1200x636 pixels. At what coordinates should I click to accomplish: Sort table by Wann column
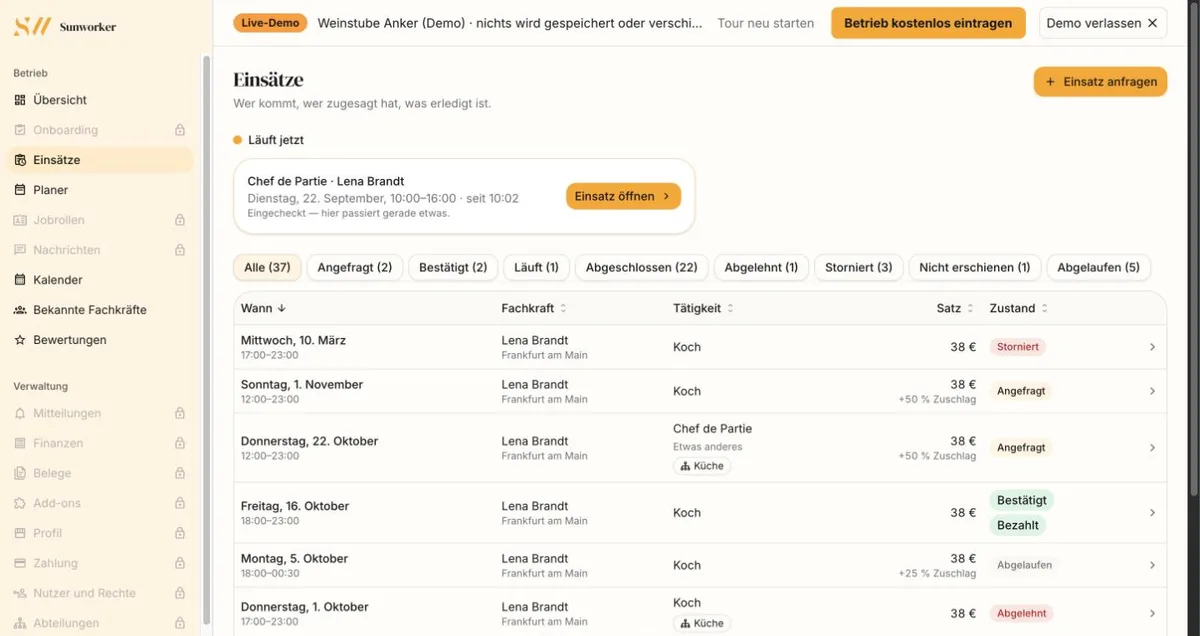pyautogui.click(x=264, y=308)
